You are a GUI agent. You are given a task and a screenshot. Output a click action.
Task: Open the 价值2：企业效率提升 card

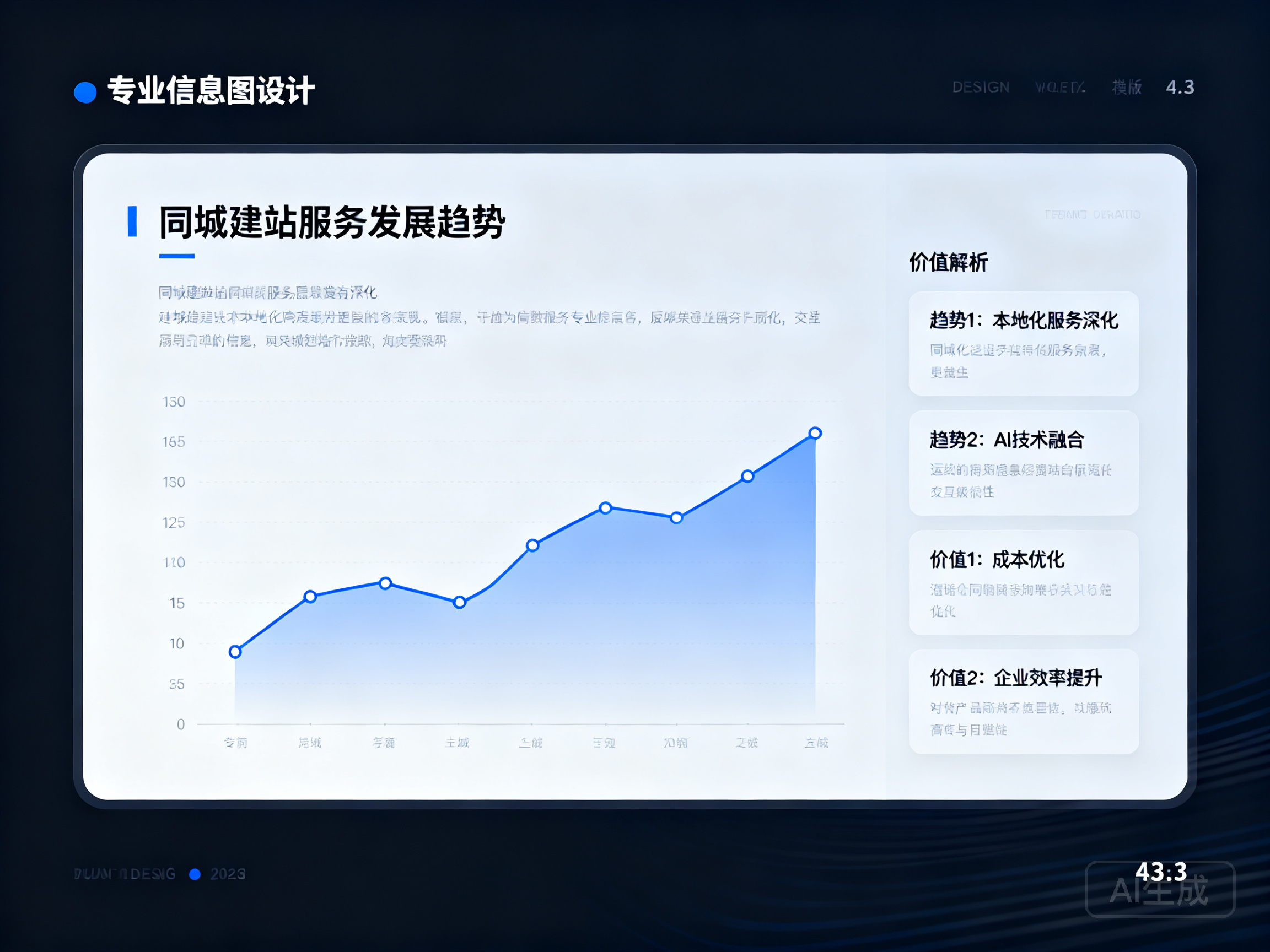click(1023, 701)
